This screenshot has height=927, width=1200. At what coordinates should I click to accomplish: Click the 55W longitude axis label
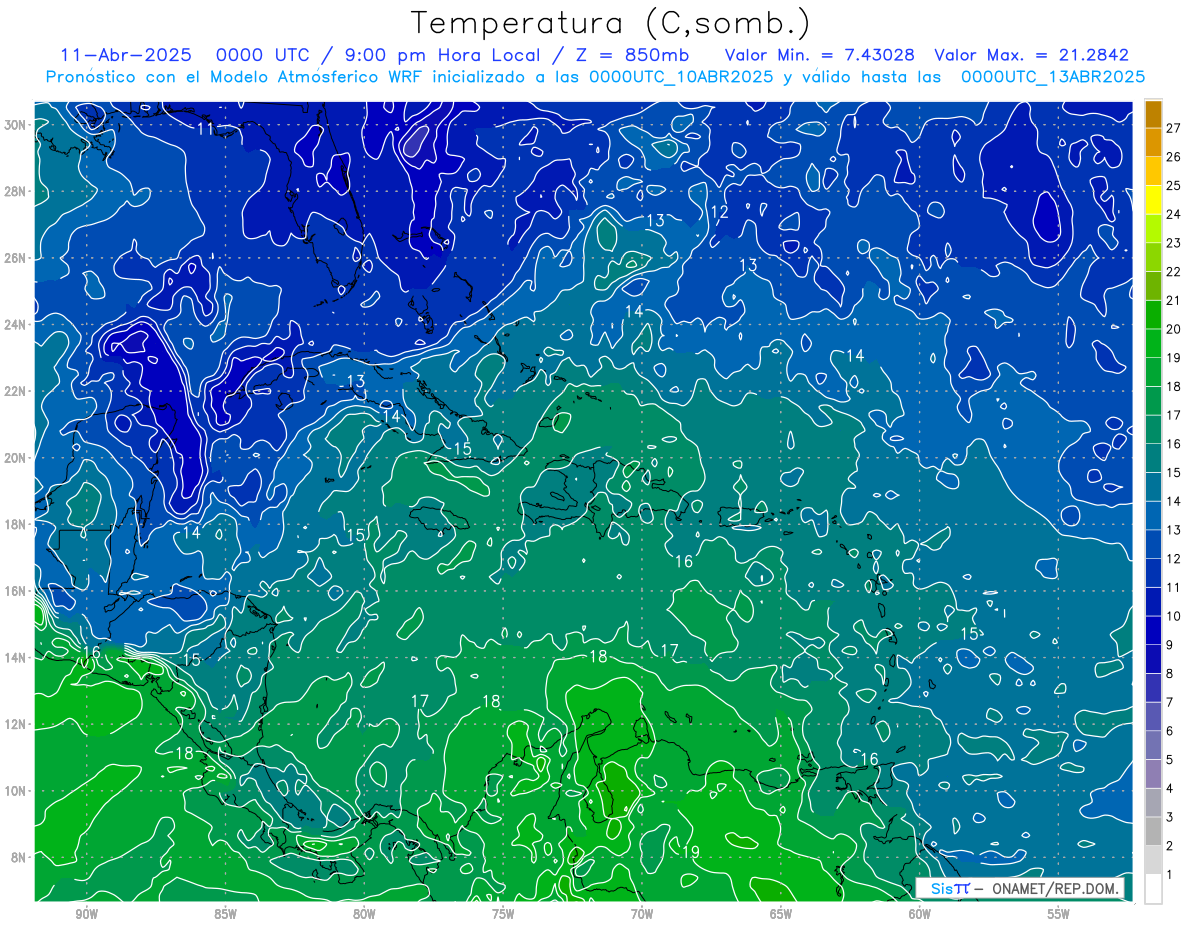pos(1059,915)
